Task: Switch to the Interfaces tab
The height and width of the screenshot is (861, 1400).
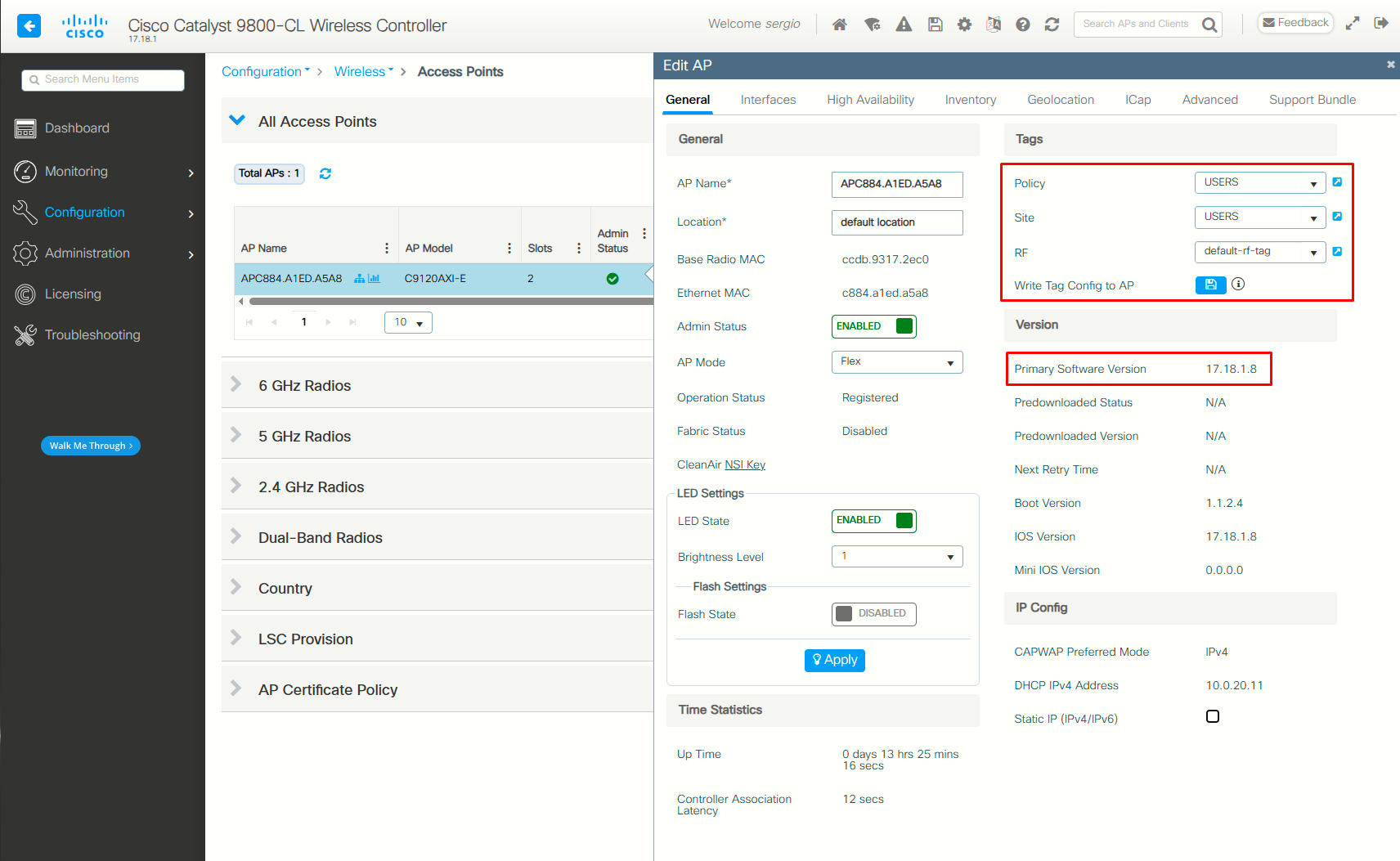Action: pyautogui.click(x=768, y=100)
